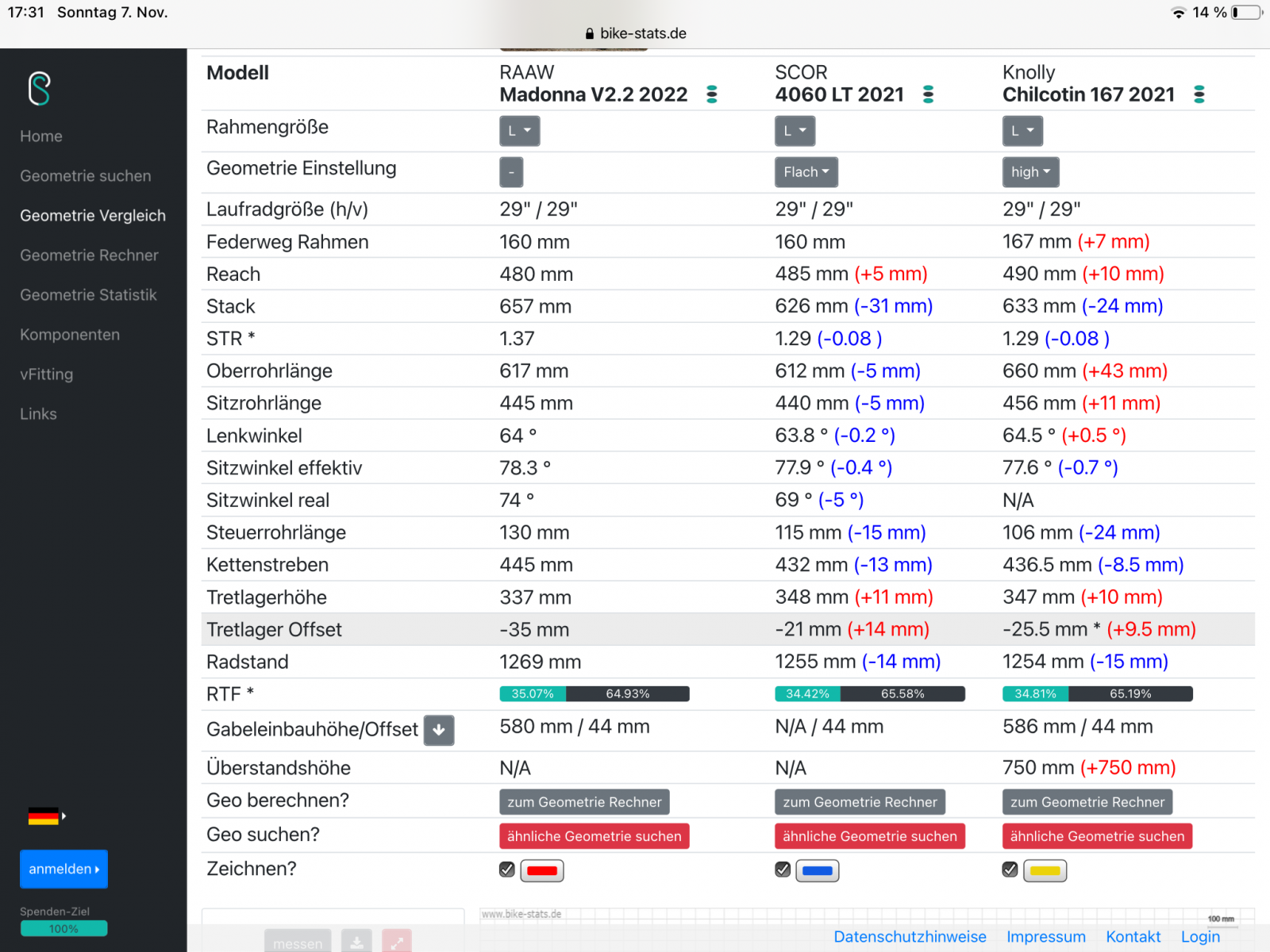Click the Tretlager Offset row label
1270x952 pixels.
tap(274, 630)
